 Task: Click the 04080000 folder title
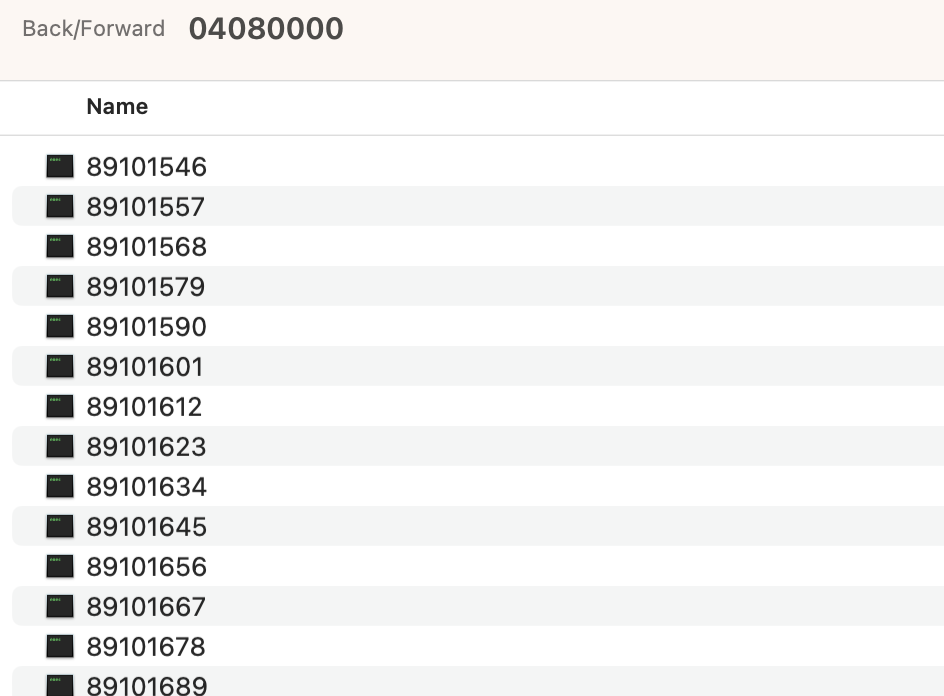[266, 28]
